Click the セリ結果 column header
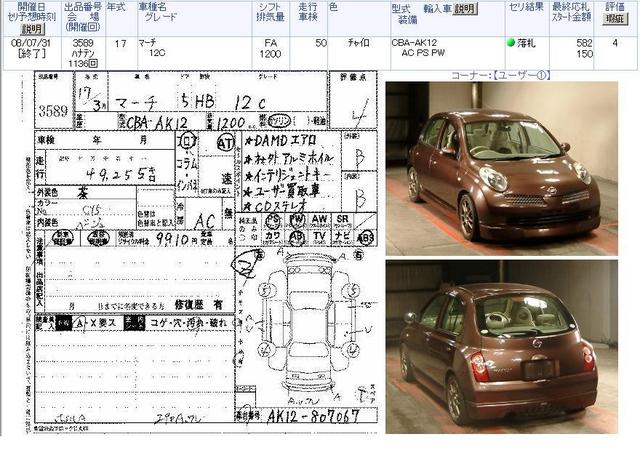The width and height of the screenshot is (640, 458). coord(526,7)
